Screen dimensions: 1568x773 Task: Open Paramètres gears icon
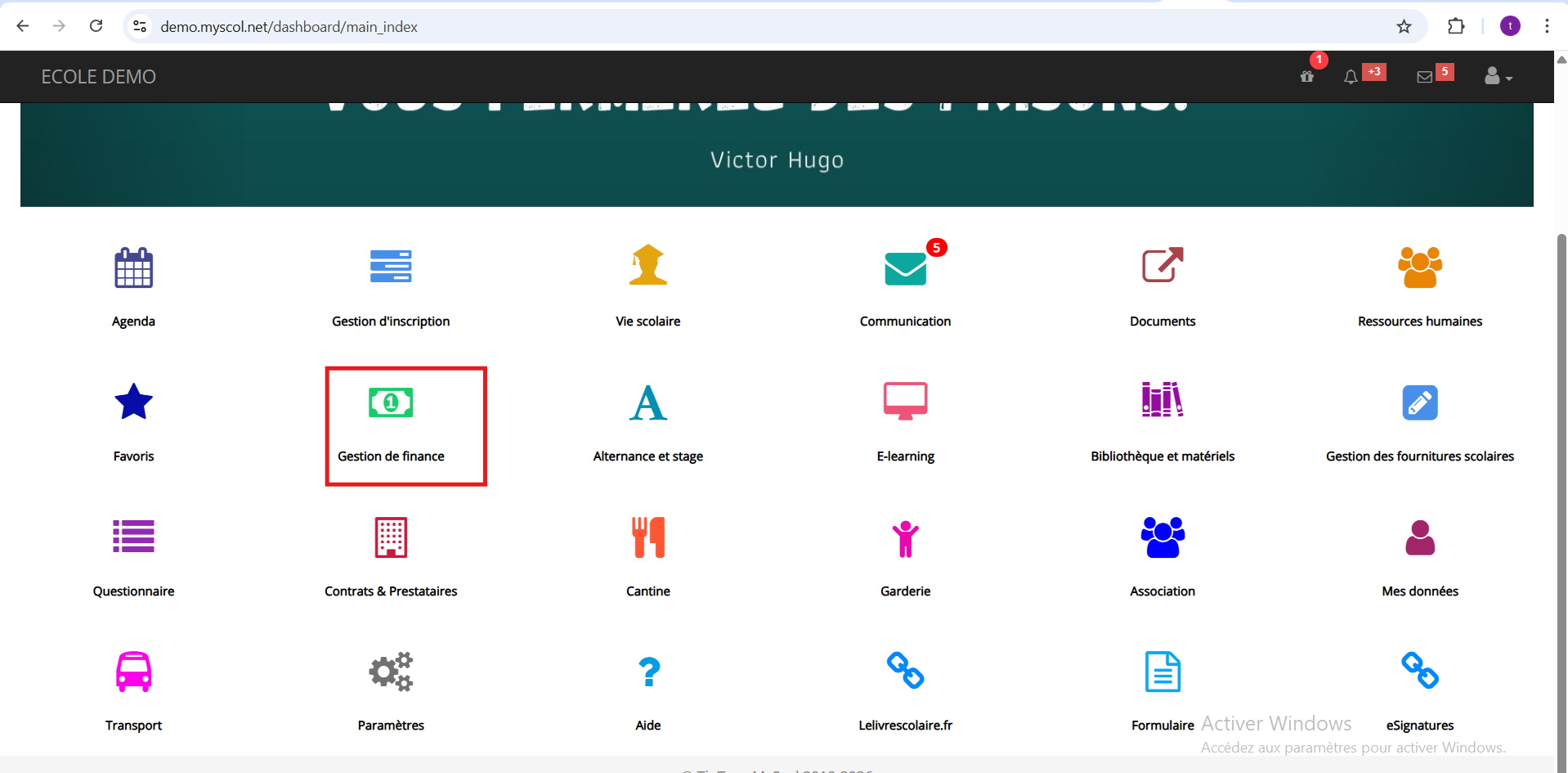(x=391, y=672)
